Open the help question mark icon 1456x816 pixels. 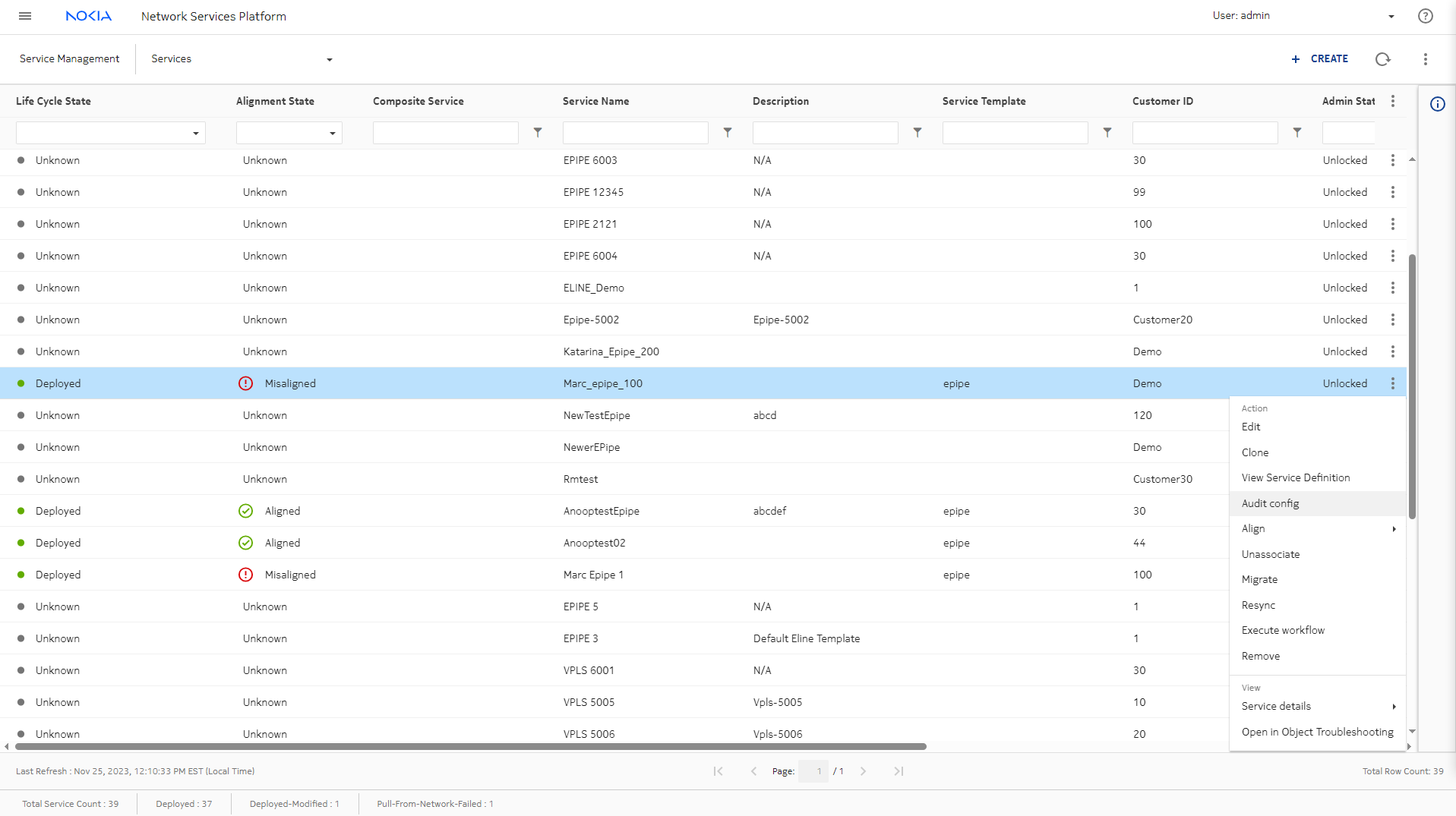[x=1425, y=16]
